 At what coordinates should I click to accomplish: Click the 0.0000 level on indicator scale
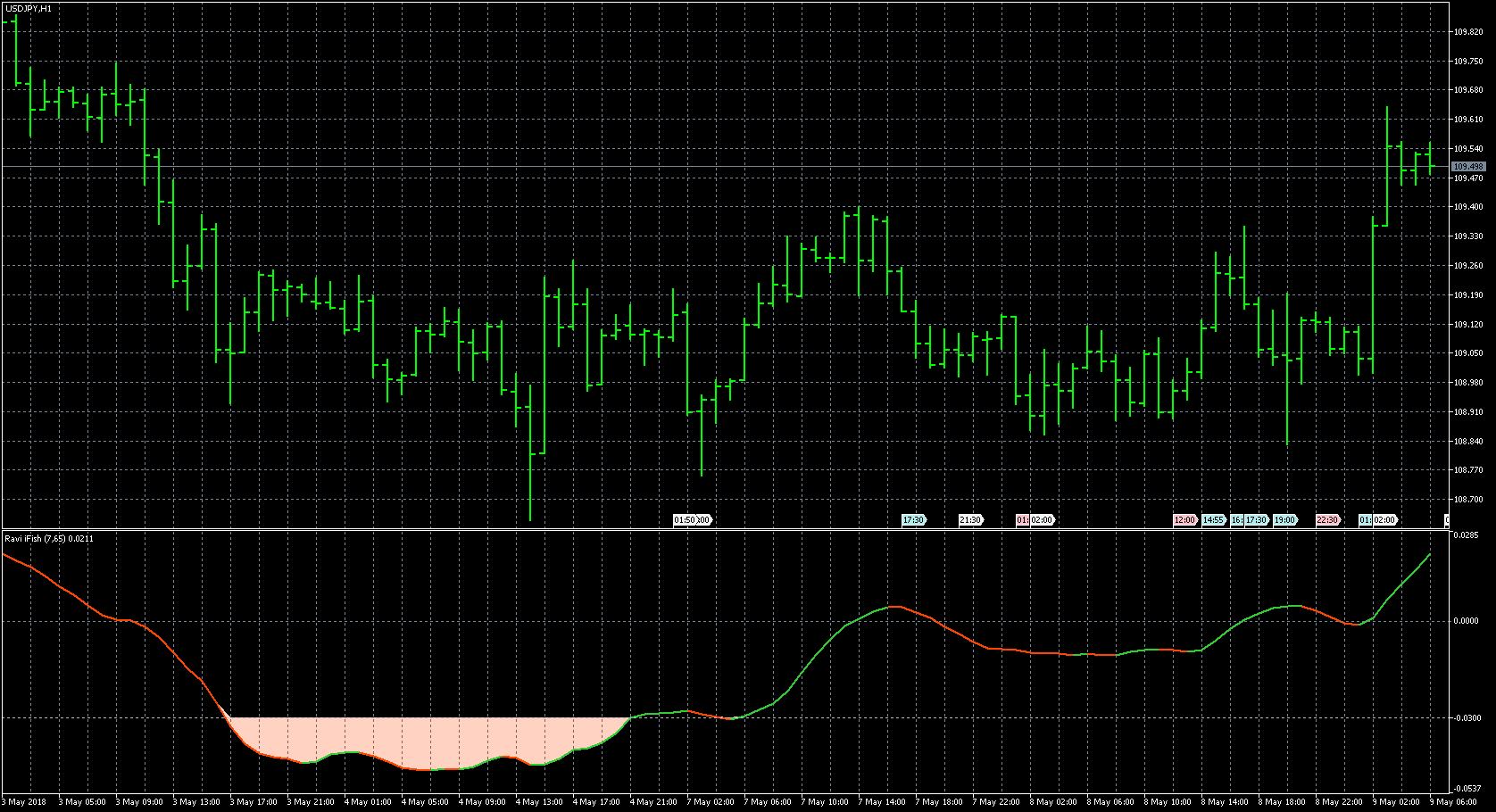1468,621
